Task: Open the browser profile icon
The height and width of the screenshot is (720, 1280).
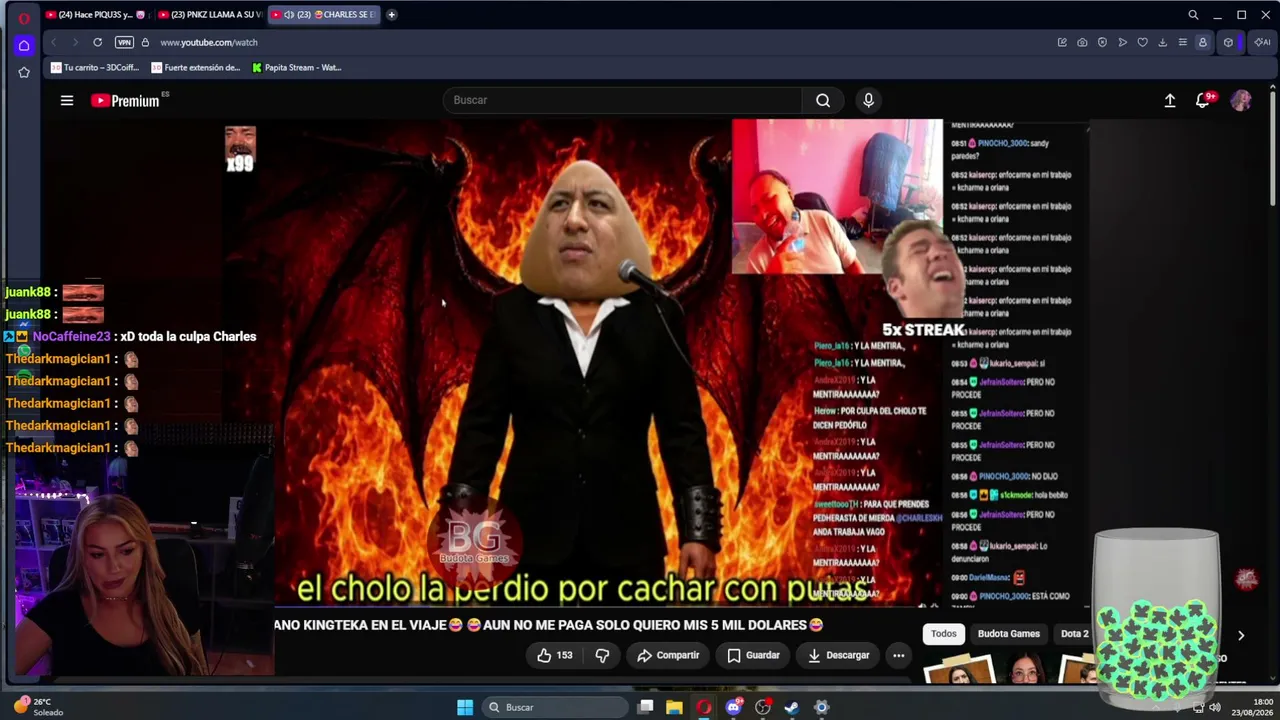Action: coord(1202,42)
